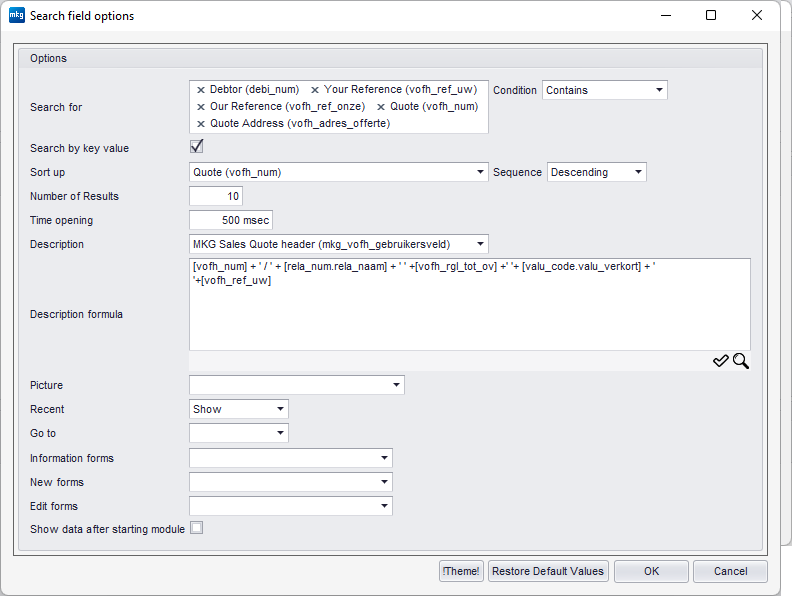Viewport: 792px width, 596px height.
Task: Click the Description formula label
Action: coord(76,314)
